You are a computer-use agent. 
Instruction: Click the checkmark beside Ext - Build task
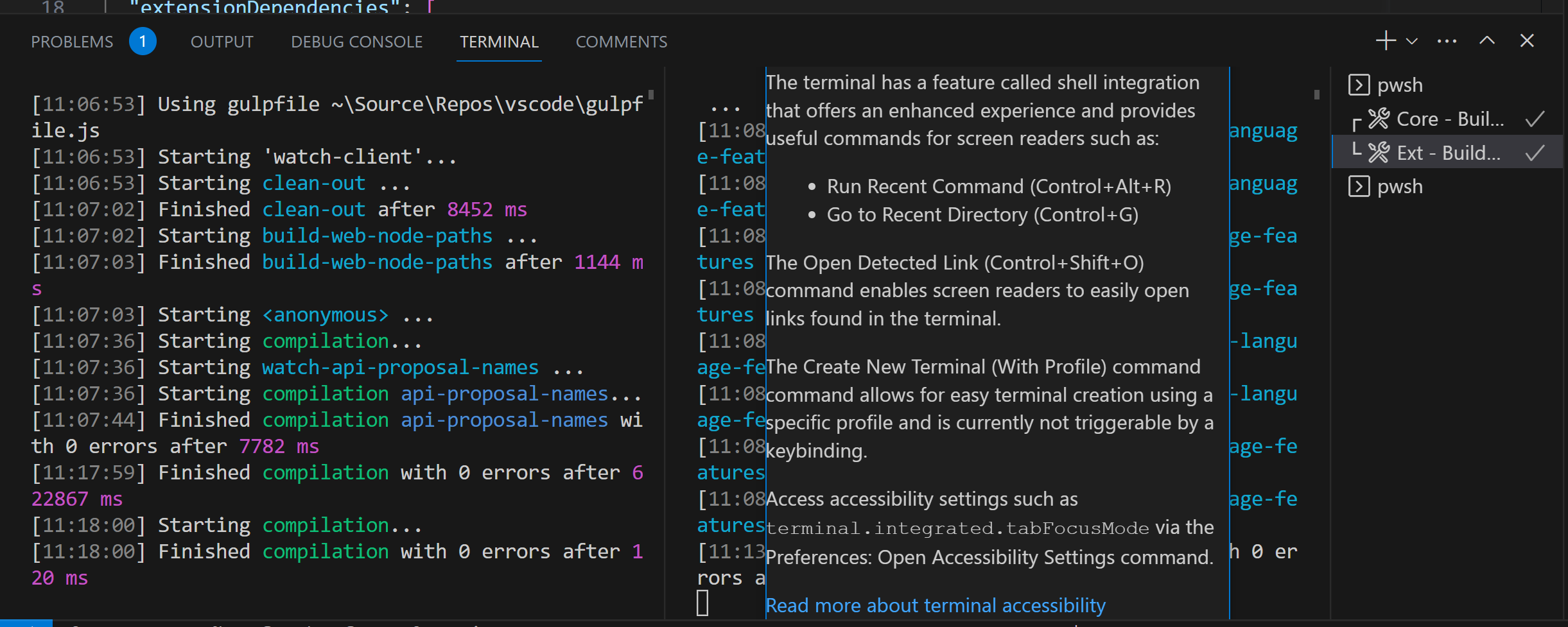coord(1535,153)
